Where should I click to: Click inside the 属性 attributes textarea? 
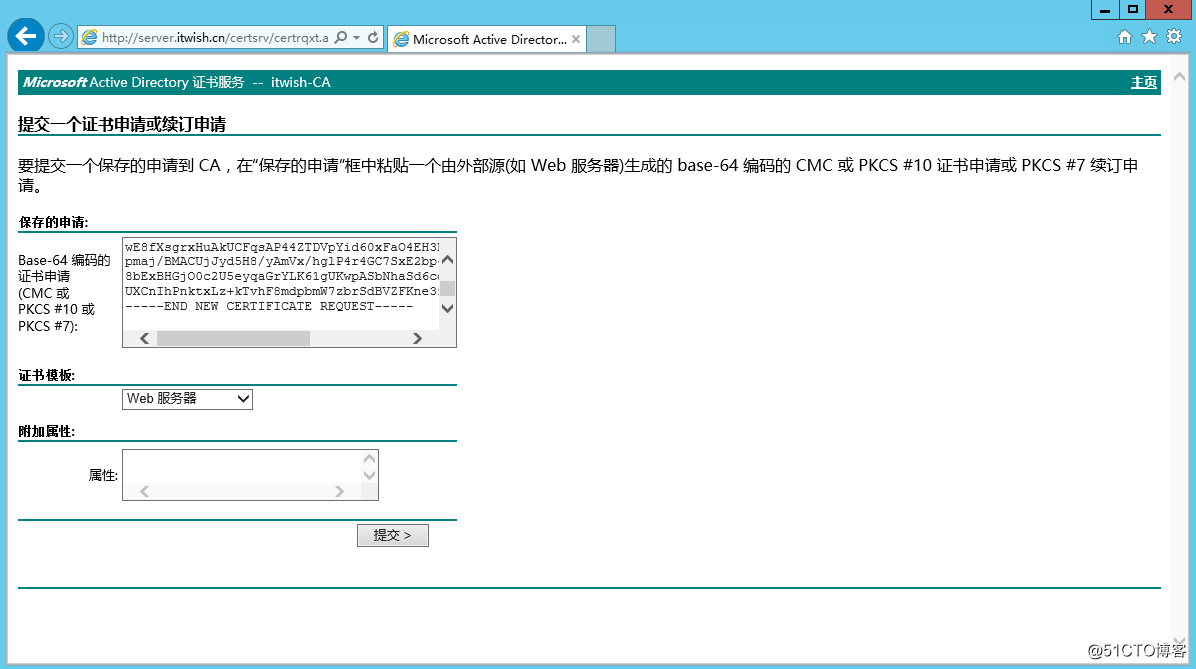(x=244, y=467)
